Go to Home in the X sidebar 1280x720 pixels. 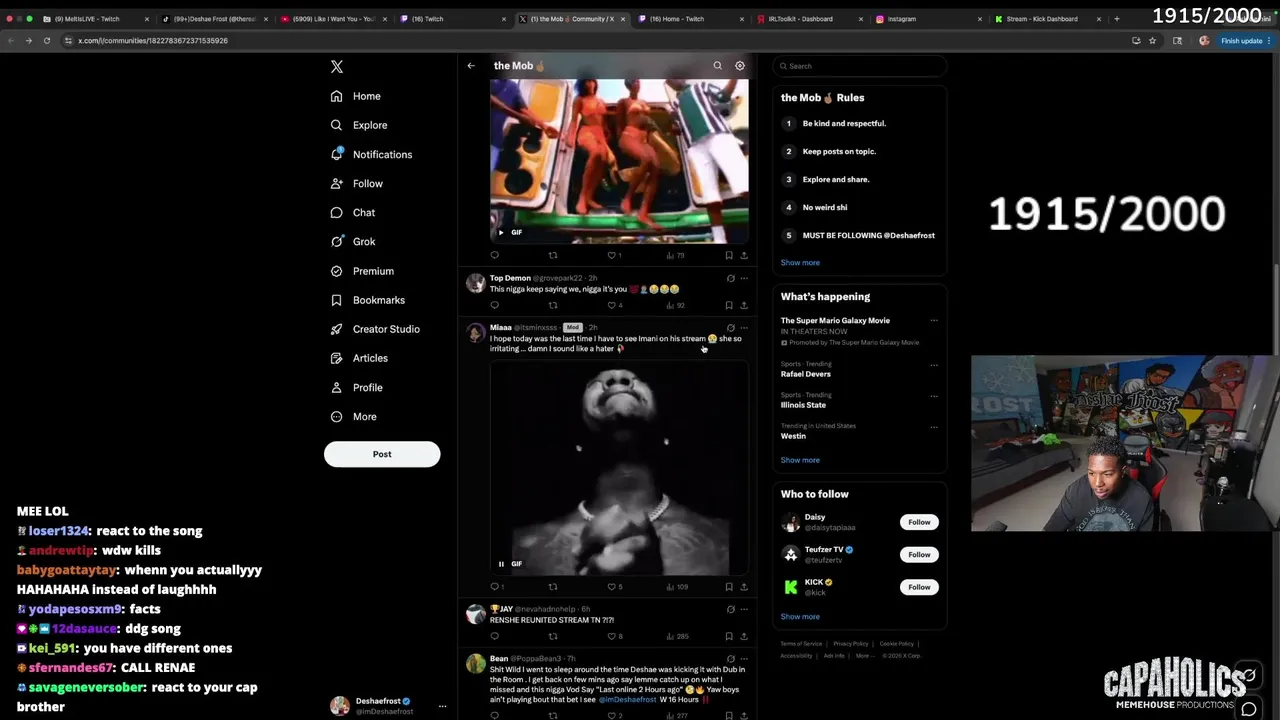(356, 96)
